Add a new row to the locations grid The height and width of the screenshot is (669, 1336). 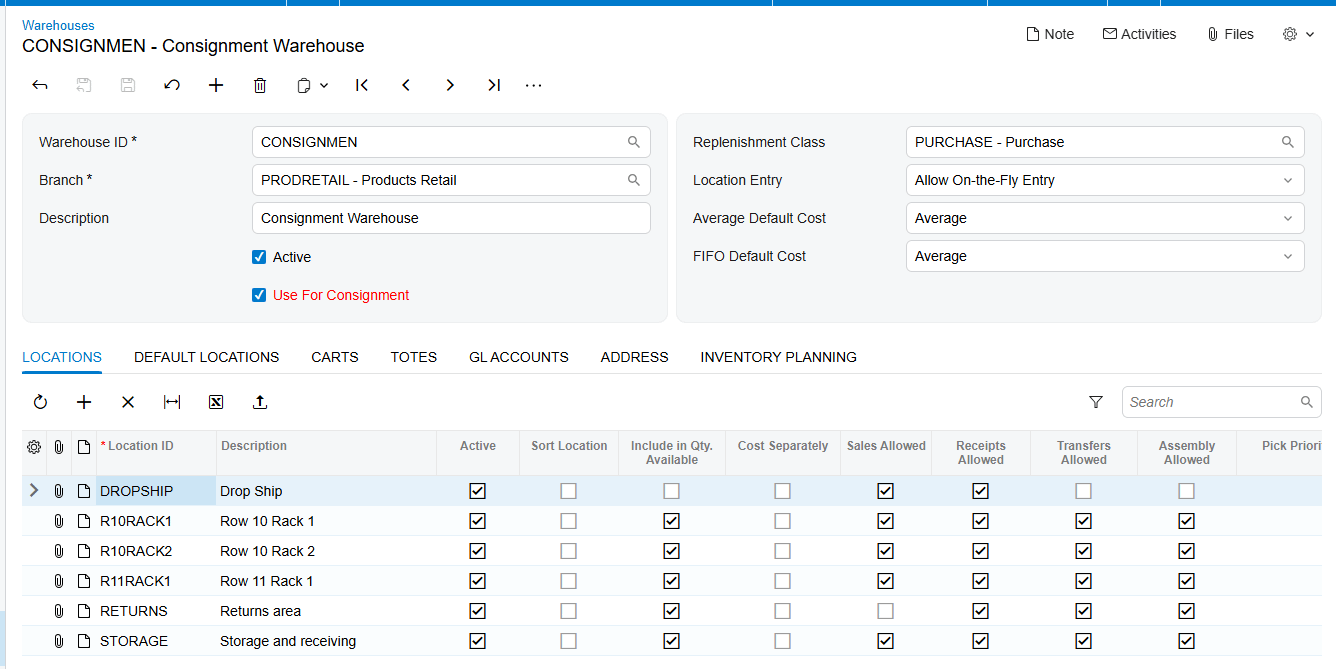point(84,402)
